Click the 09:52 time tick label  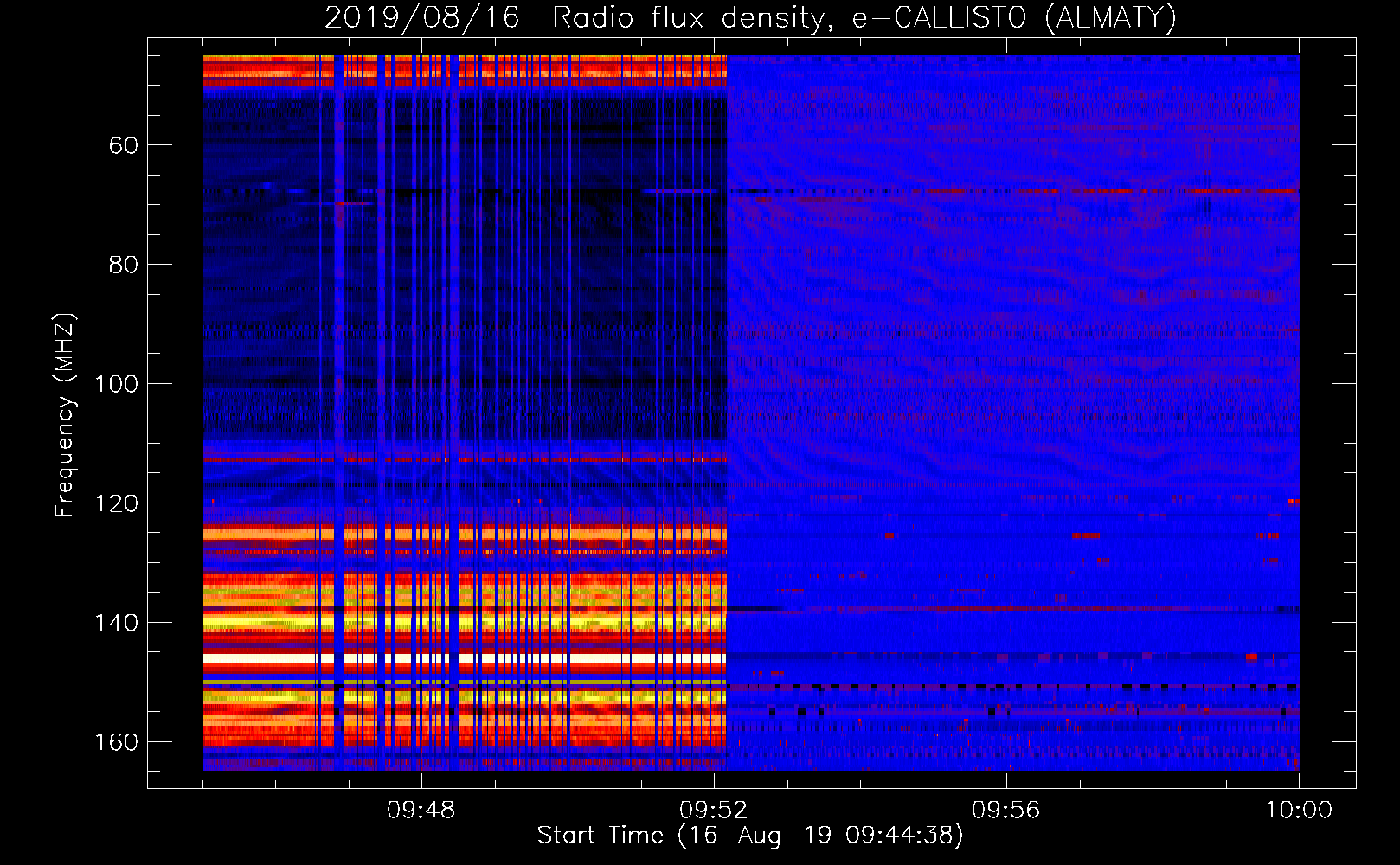(713, 811)
